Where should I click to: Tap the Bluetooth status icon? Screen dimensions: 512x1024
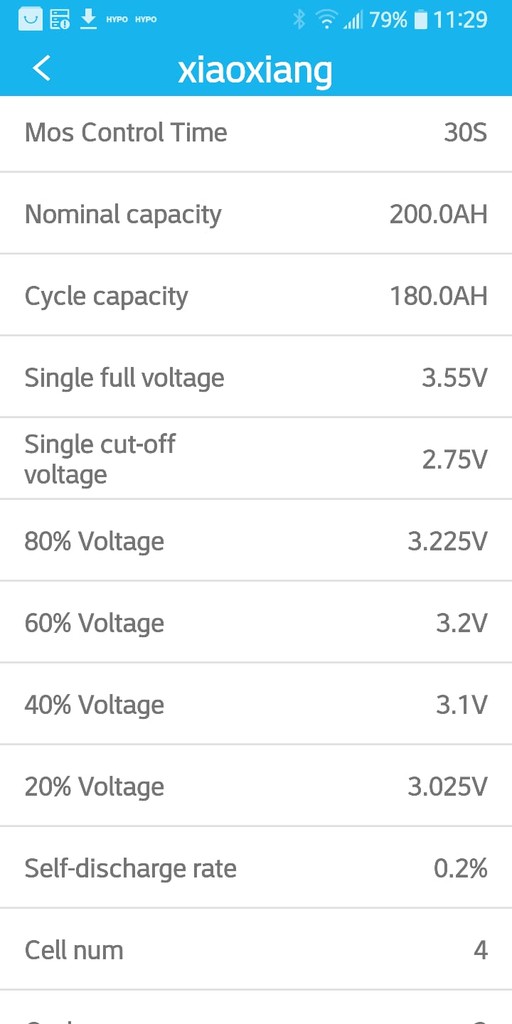[299, 20]
